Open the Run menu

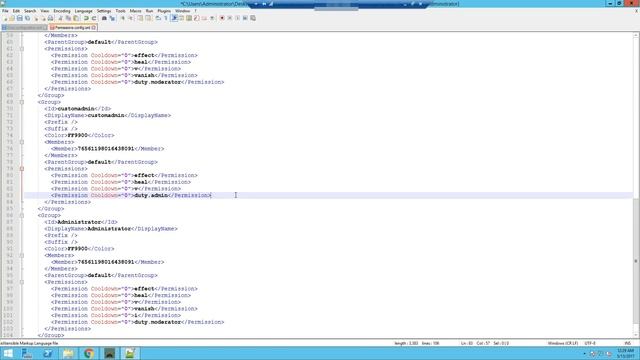[x=149, y=11]
